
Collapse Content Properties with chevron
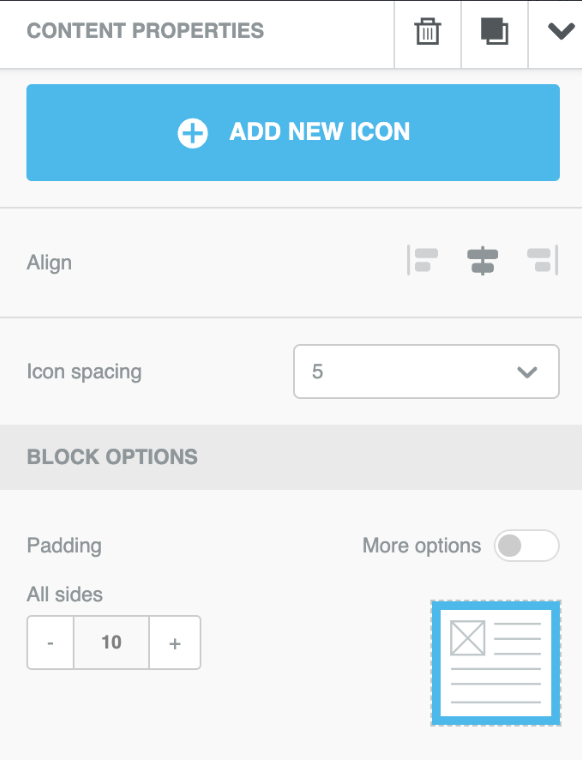[x=561, y=32]
